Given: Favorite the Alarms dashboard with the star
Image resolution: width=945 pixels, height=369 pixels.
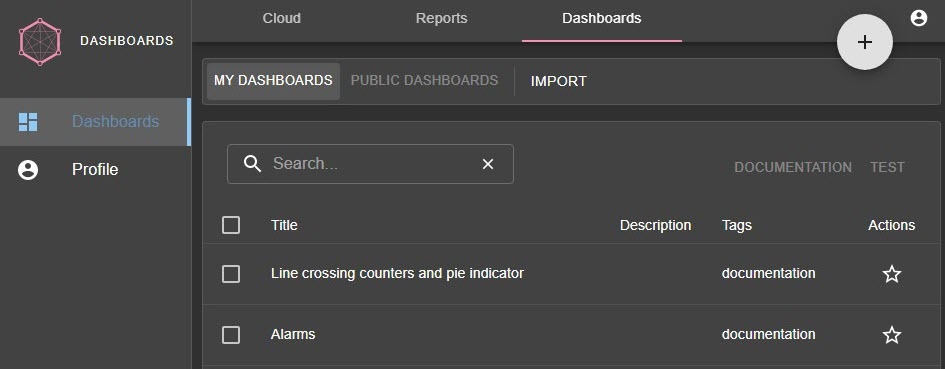Looking at the screenshot, I should pyautogui.click(x=891, y=335).
